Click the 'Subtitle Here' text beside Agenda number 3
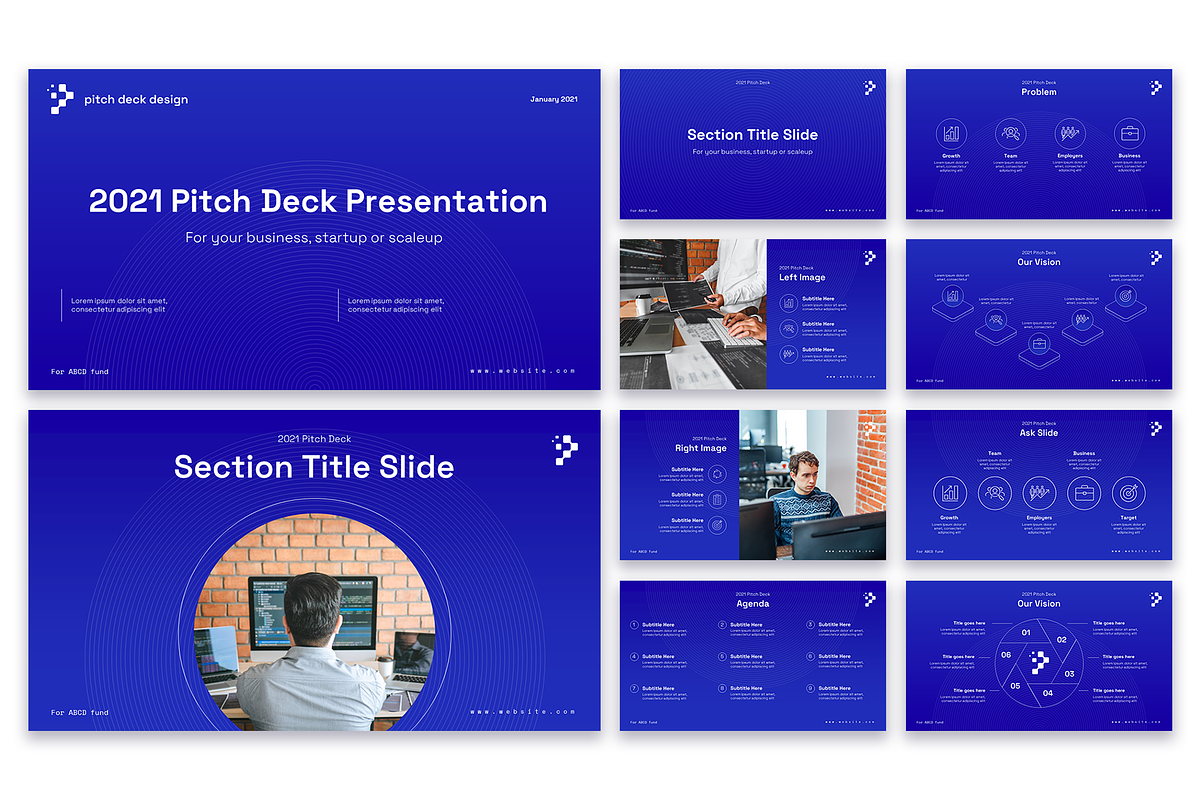 (835, 625)
